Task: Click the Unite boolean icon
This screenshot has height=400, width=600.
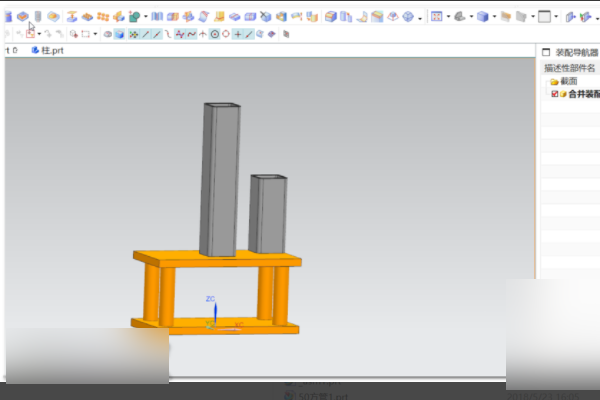Action: click(x=134, y=16)
